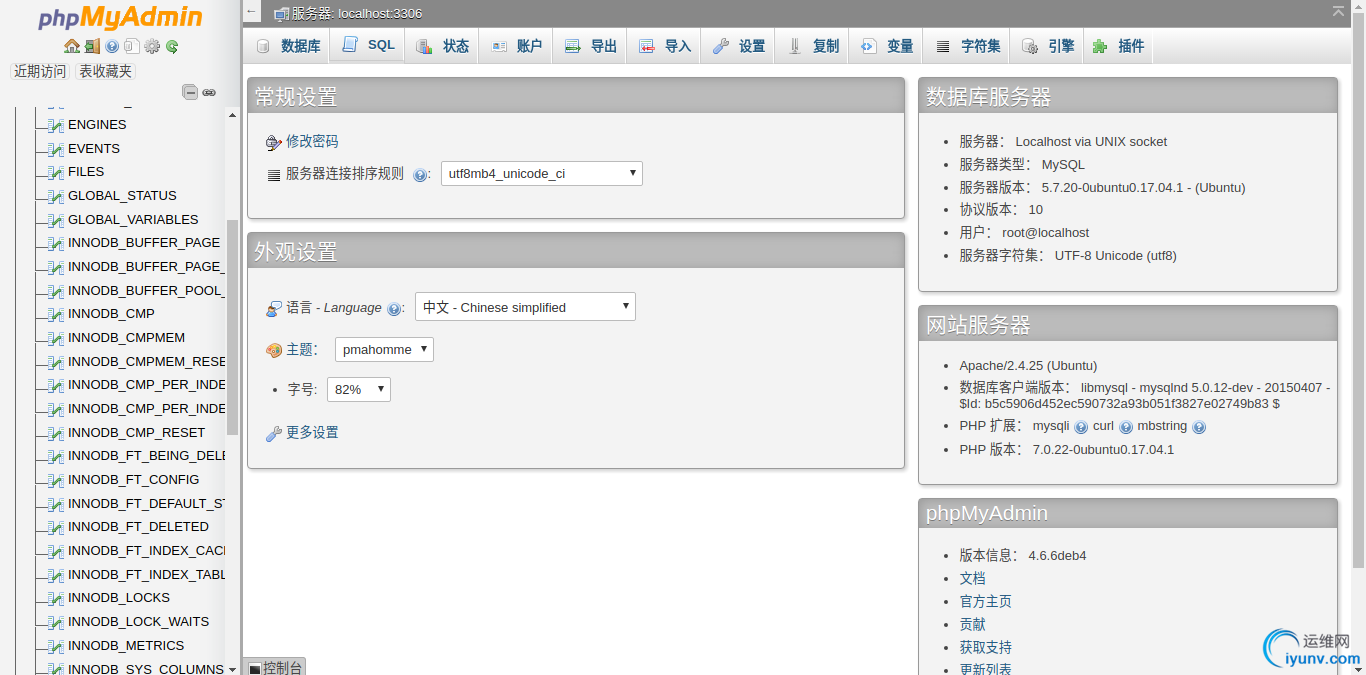Viewport: 1366px width, 675px height.
Task: Open the 控制台 console bar
Action: [275, 667]
